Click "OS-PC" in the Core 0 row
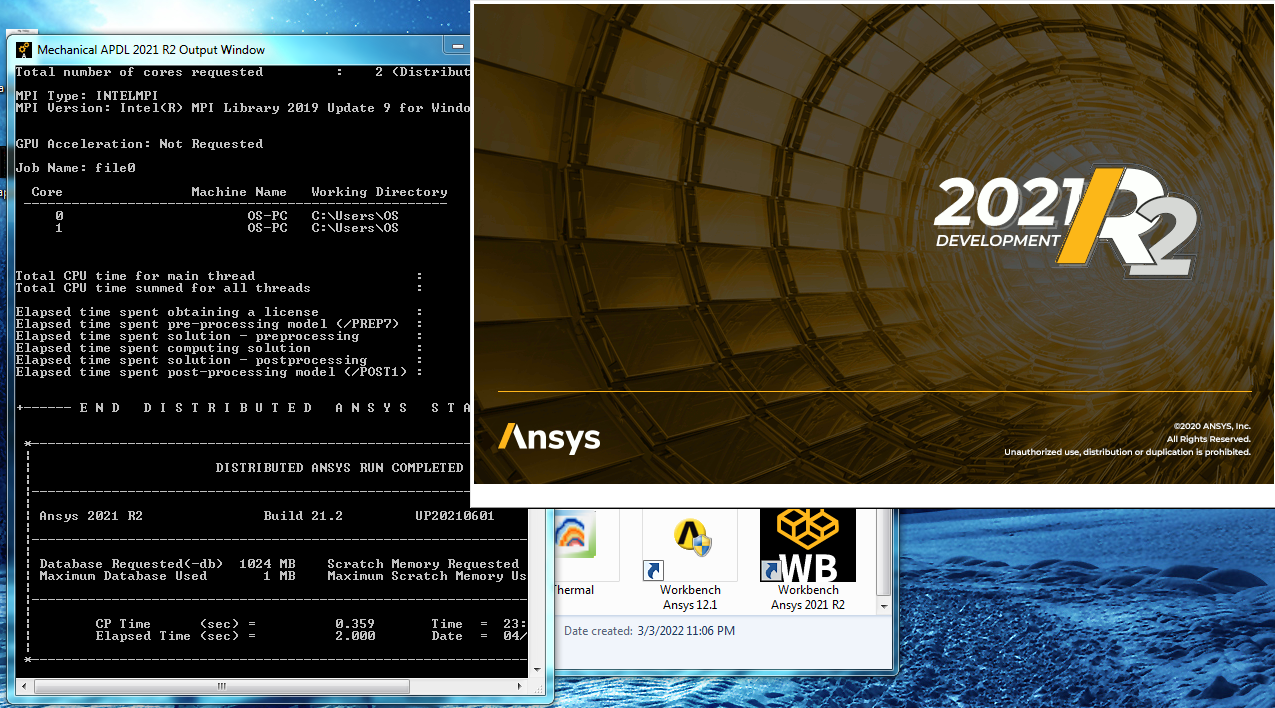1275x708 pixels. pyautogui.click(x=267, y=216)
